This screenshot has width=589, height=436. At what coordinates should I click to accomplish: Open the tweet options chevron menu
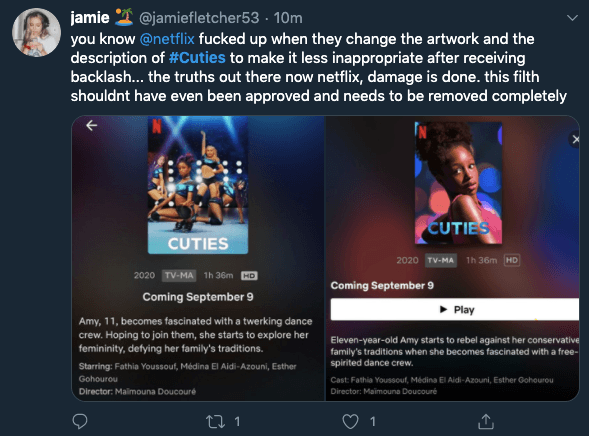coord(572,18)
